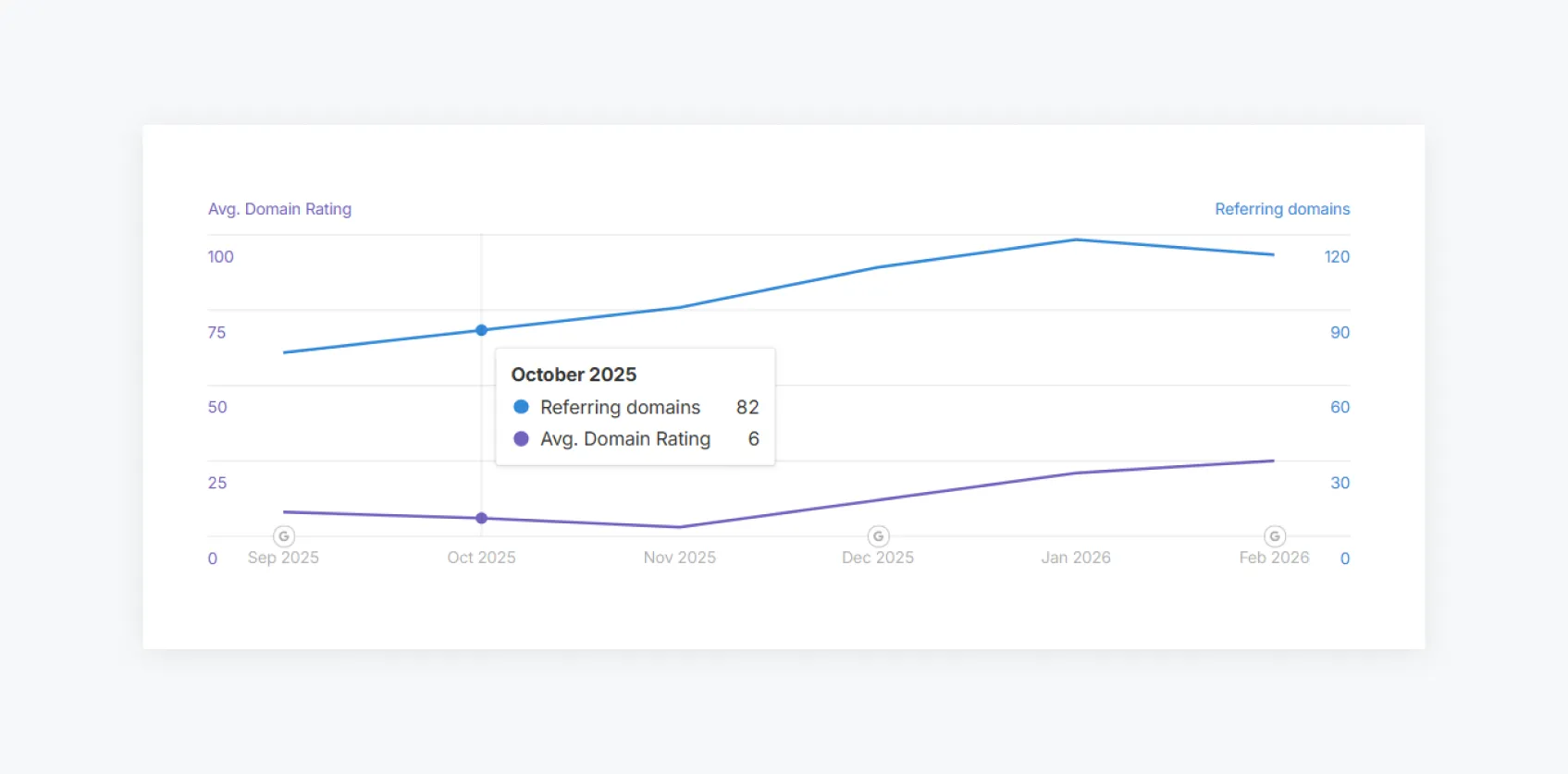This screenshot has height=774, width=1568.
Task: Click the Dec 2025 x-axis label
Action: tap(878, 558)
